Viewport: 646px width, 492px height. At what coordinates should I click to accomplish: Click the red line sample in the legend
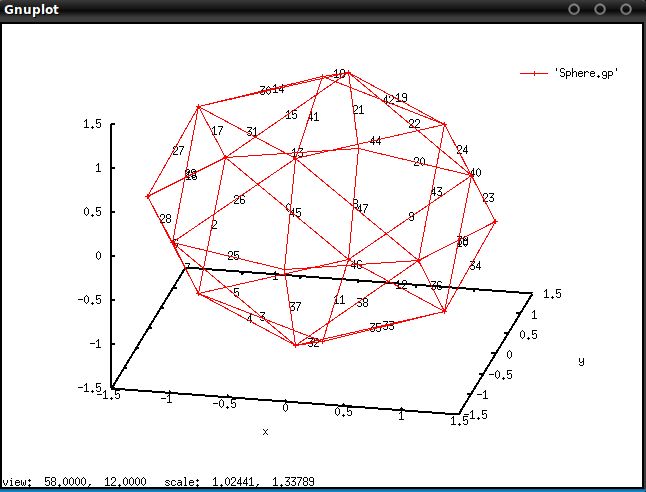(534, 73)
